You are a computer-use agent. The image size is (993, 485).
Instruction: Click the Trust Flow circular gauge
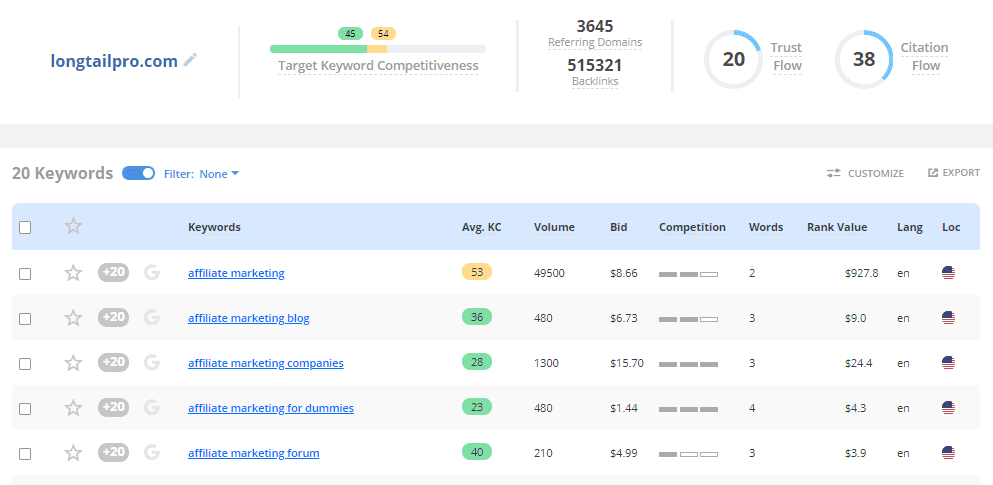[733, 59]
